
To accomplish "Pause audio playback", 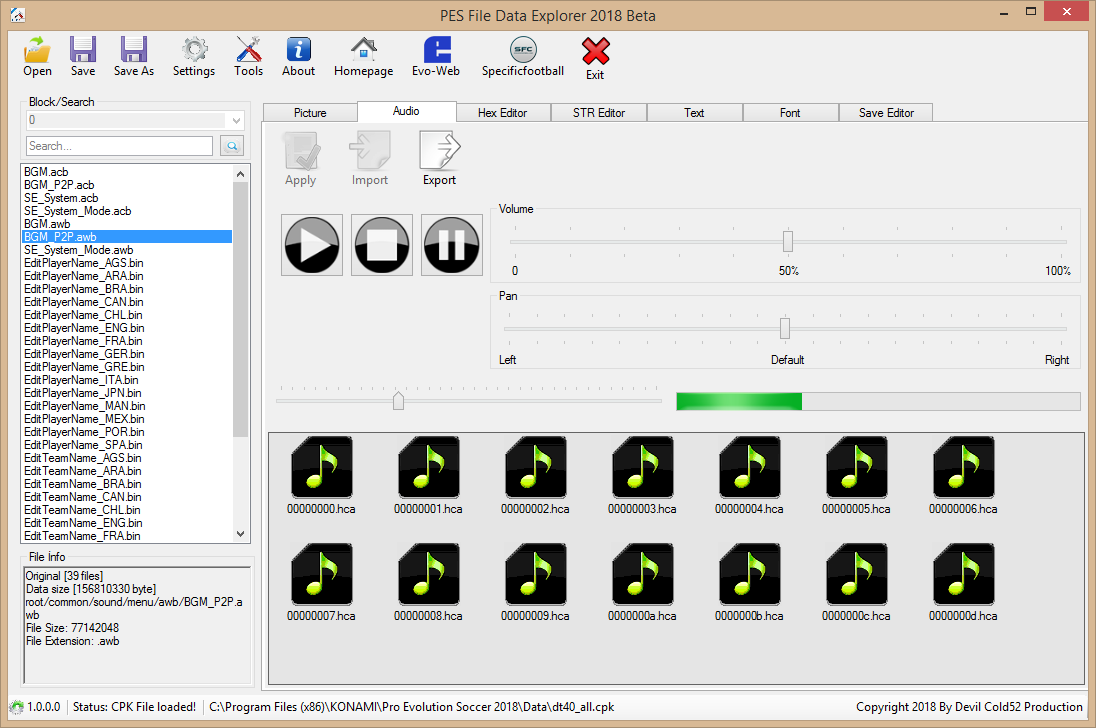I will pos(451,244).
